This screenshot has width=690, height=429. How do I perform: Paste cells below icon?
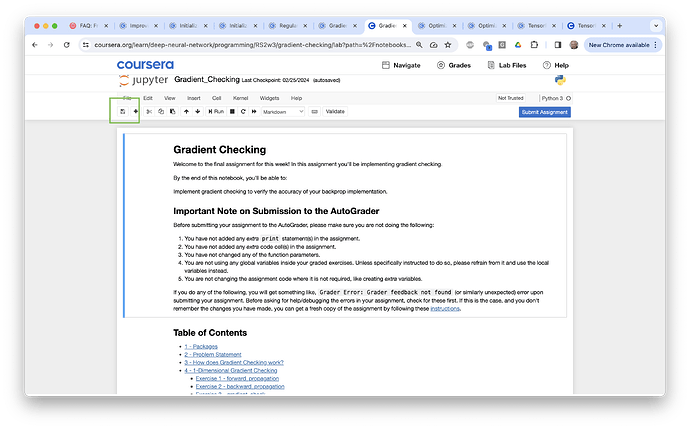pos(172,112)
